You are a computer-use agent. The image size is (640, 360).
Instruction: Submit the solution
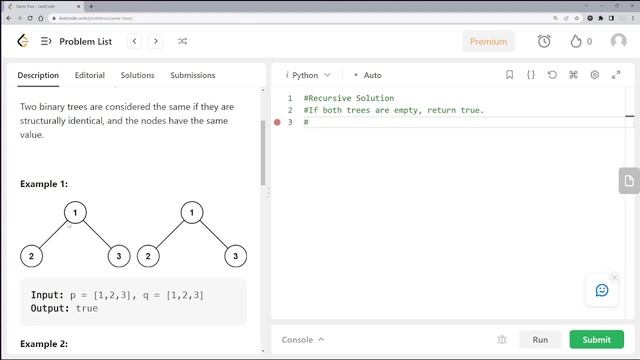[596, 340]
